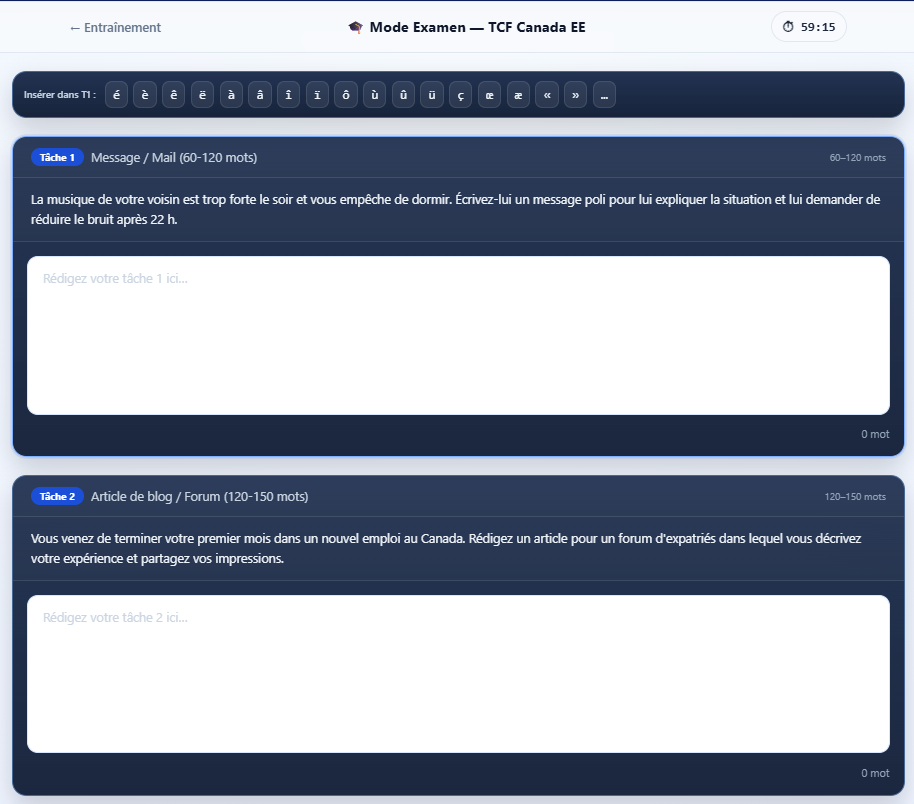Viewport: 914px width, 804px height.
Task: Go back via Entraînement link
Action: (x=115, y=28)
